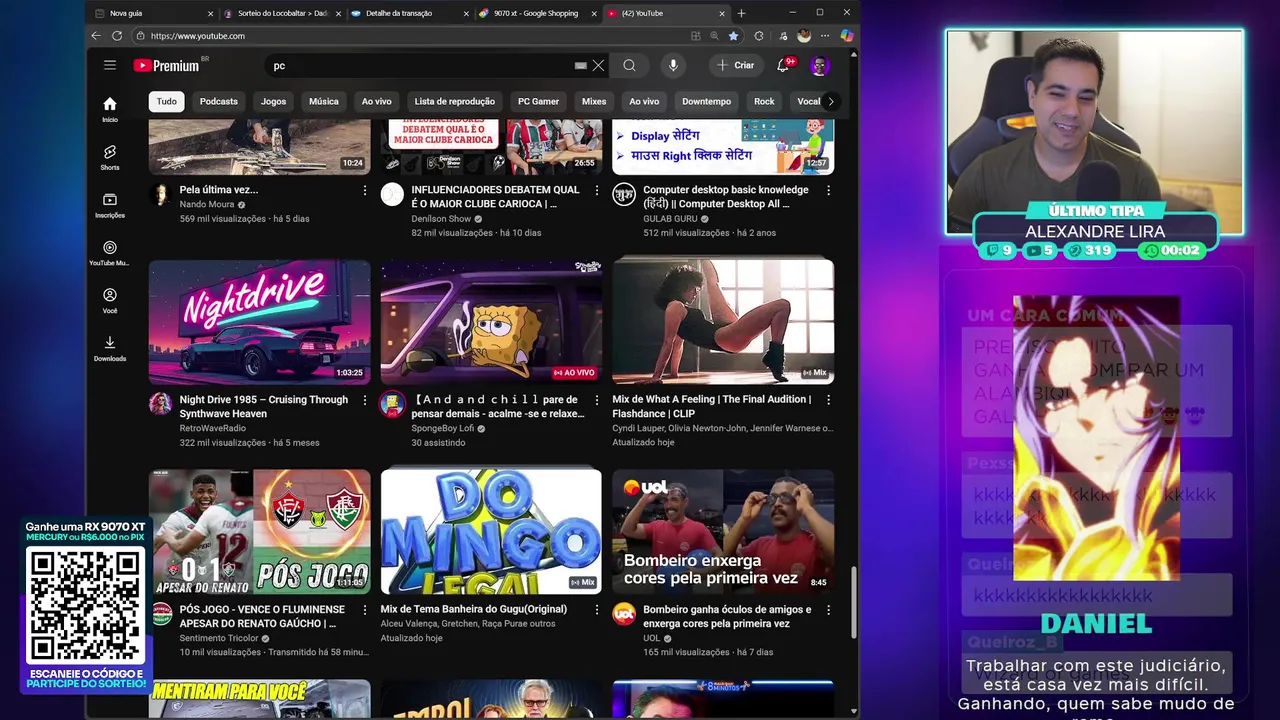Select the Downtempo filter chip
1280x720 pixels.
(x=706, y=101)
